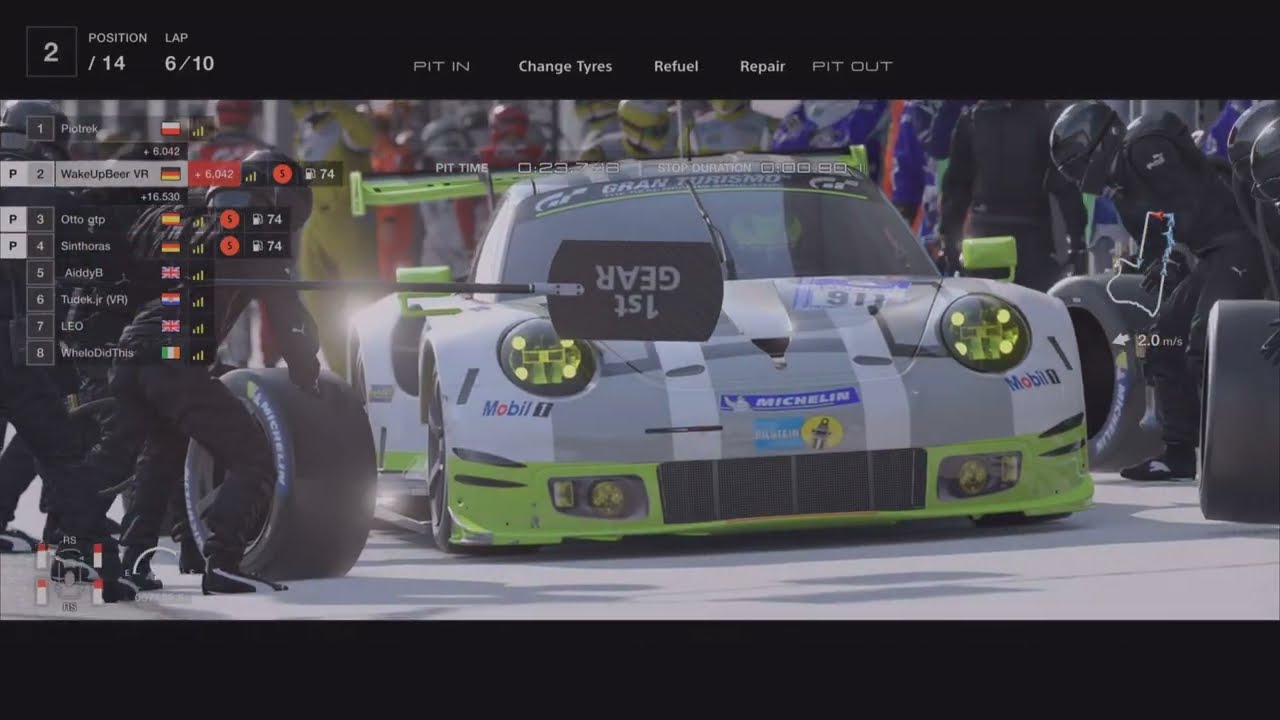Image resolution: width=1280 pixels, height=720 pixels.
Task: Click Tudek.jr (VR)'s Croatian flag icon
Action: 170,300
